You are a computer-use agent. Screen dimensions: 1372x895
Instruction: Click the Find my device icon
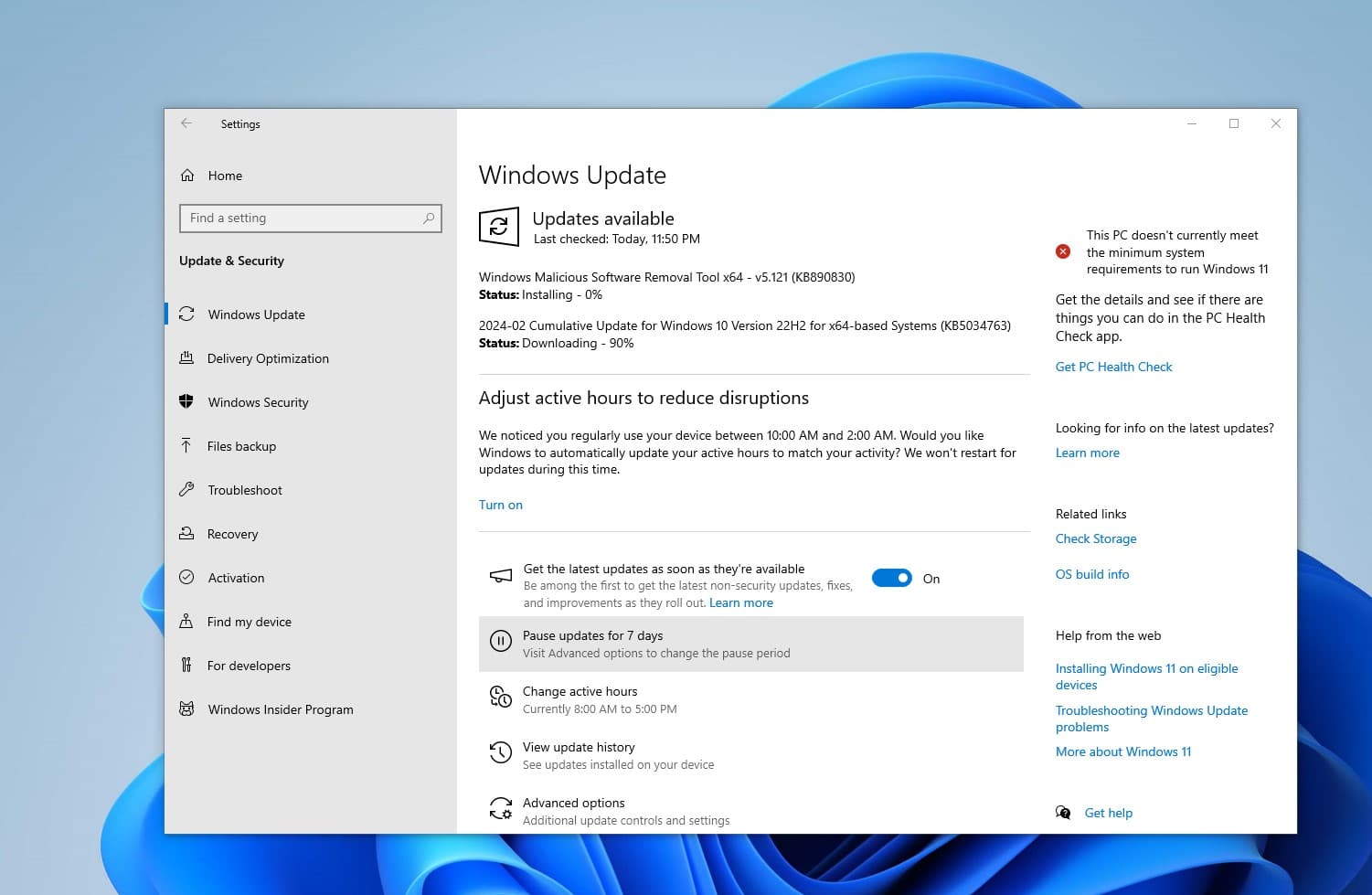point(186,621)
